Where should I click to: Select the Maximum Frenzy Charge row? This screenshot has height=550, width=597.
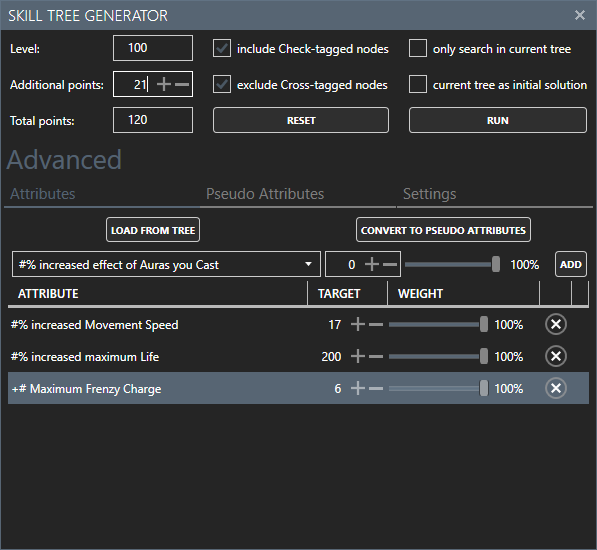(298, 389)
